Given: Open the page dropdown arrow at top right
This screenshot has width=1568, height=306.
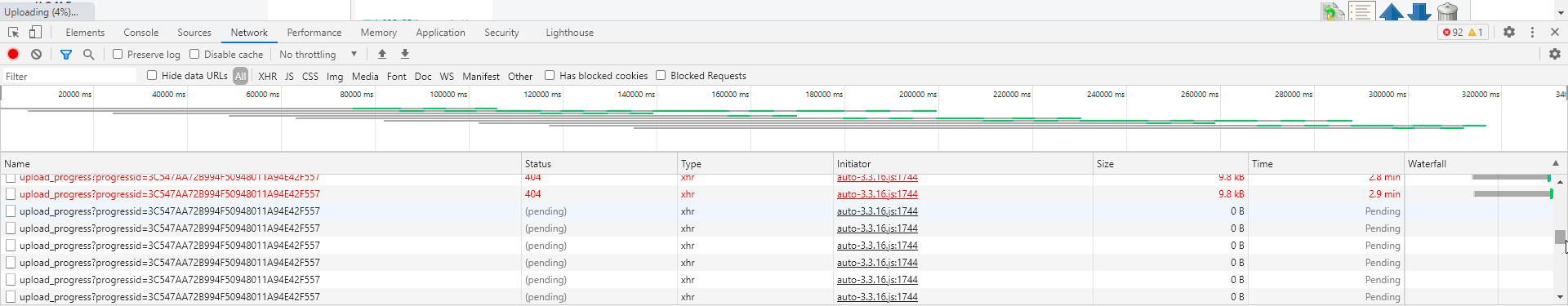Looking at the screenshot, I should 1561,12.
